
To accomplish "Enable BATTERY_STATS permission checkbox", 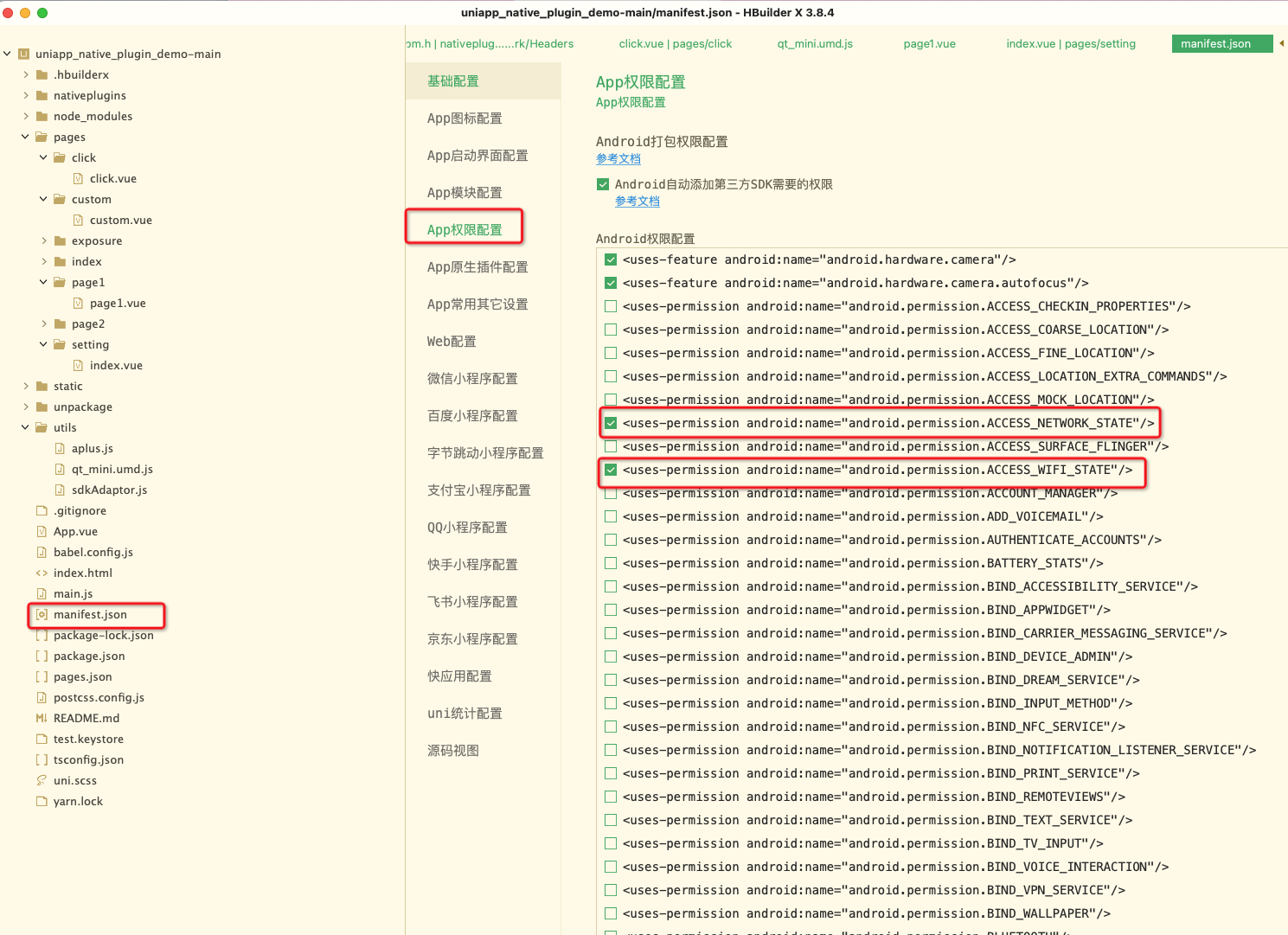I will coord(611,563).
